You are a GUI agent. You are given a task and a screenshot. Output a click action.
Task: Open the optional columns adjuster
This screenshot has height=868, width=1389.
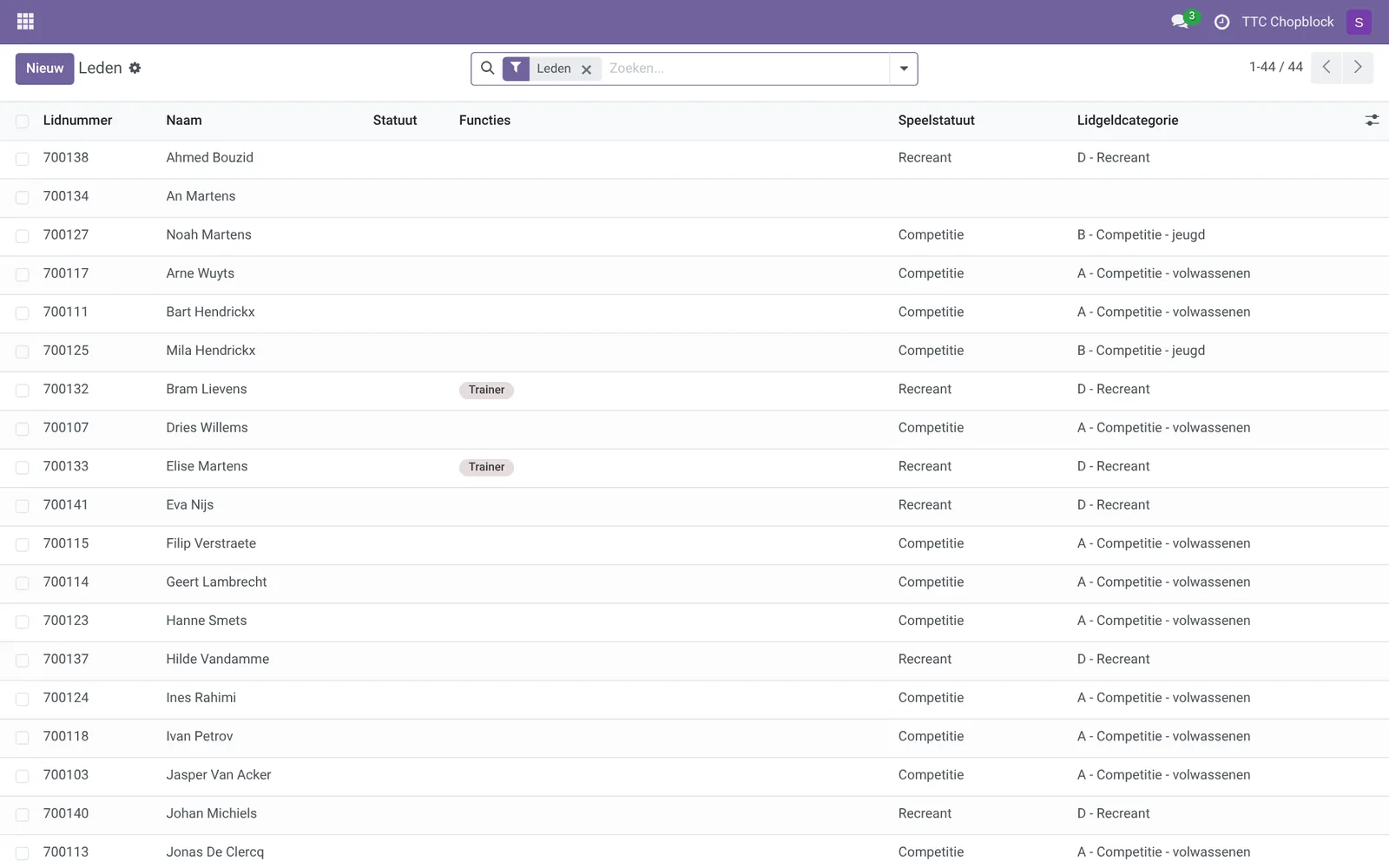point(1372,121)
